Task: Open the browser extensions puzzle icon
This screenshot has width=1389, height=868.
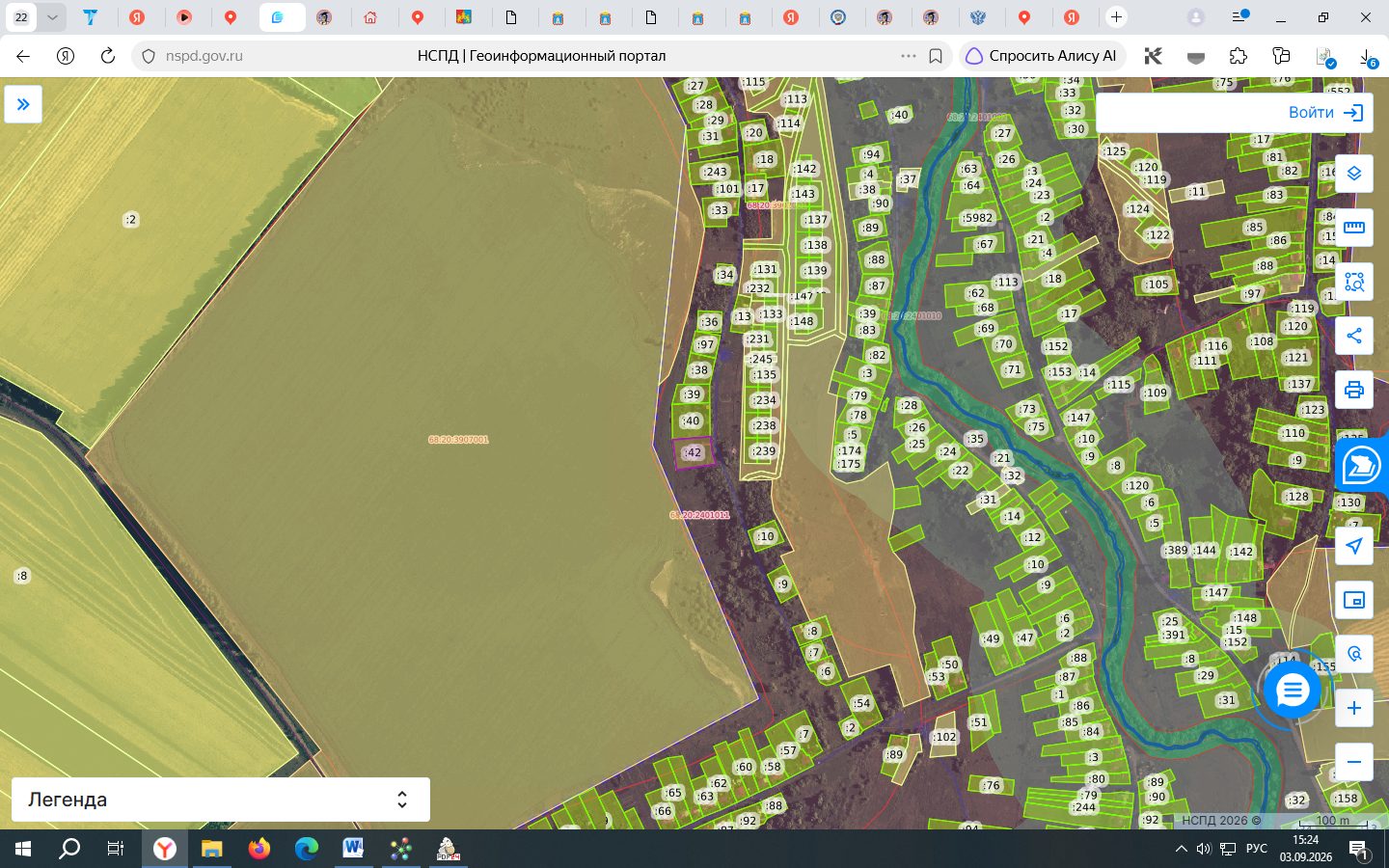Action: [x=1239, y=56]
